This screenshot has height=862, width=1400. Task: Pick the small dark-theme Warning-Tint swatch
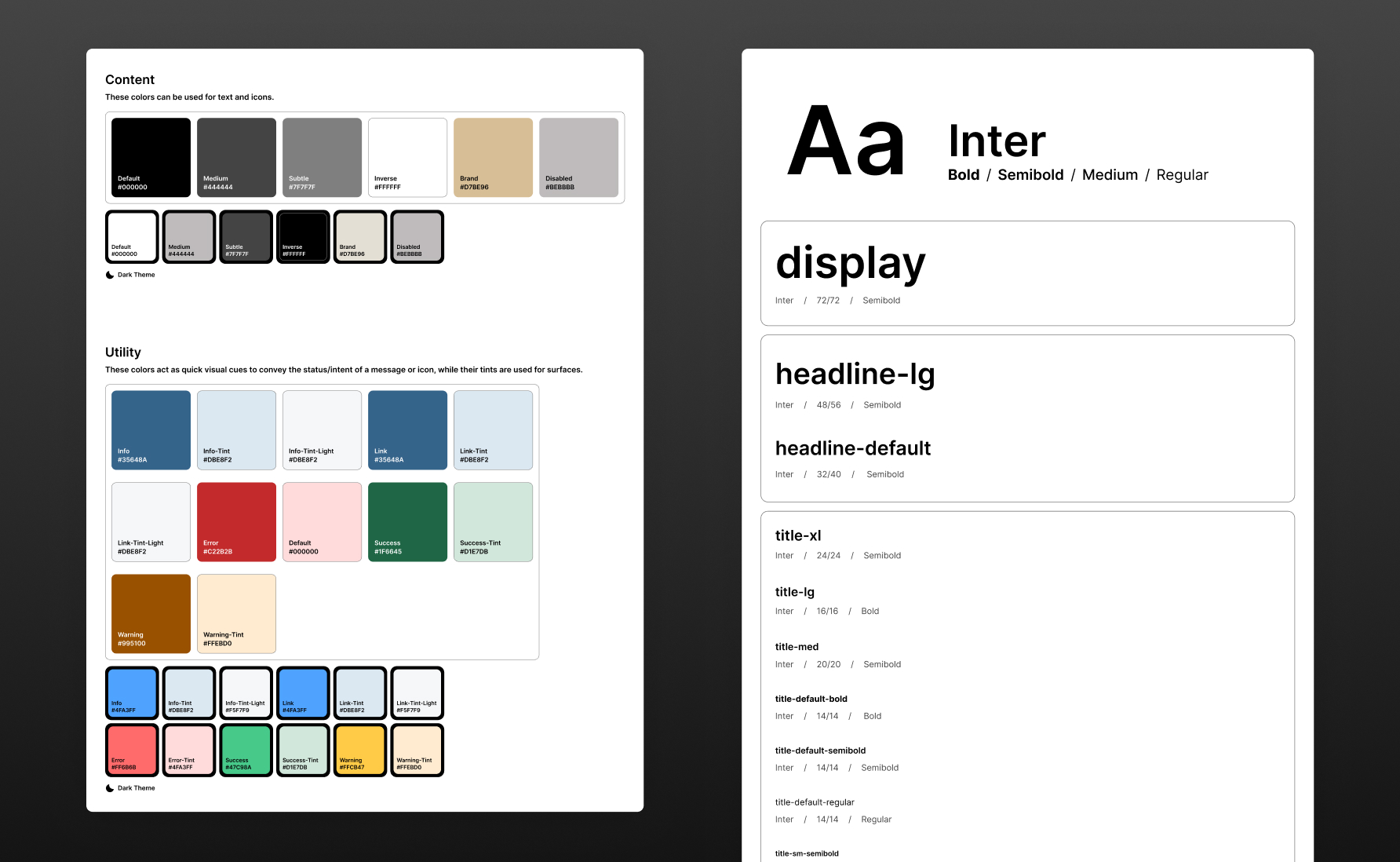click(417, 751)
